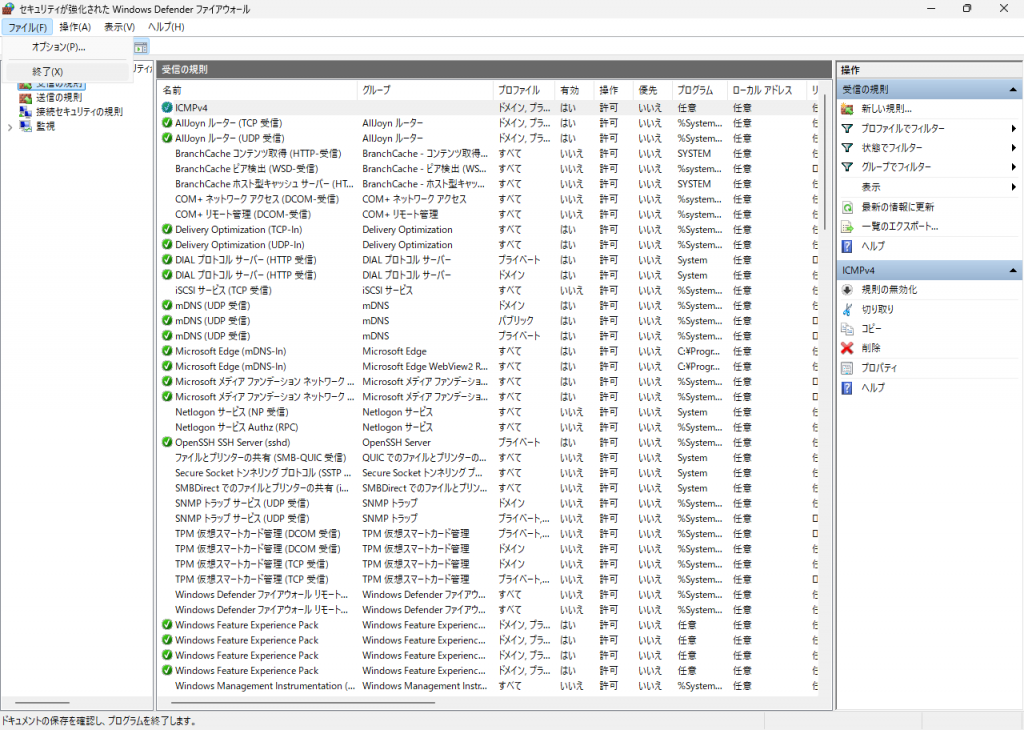Select SMBDirect でのファイルとプリンターの共有 rule name

click(x=262, y=488)
